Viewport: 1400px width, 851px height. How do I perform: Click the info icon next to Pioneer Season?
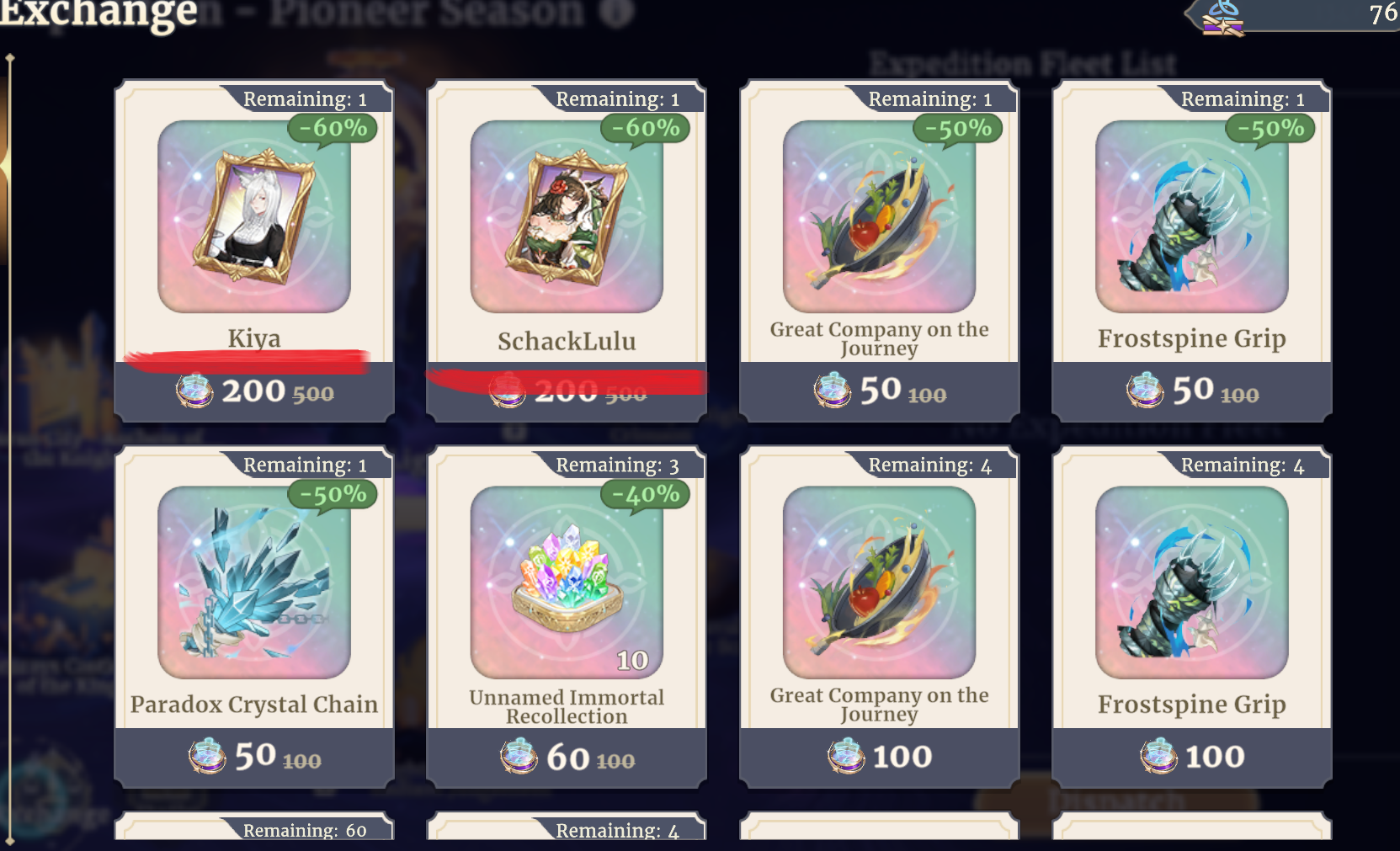619,13
